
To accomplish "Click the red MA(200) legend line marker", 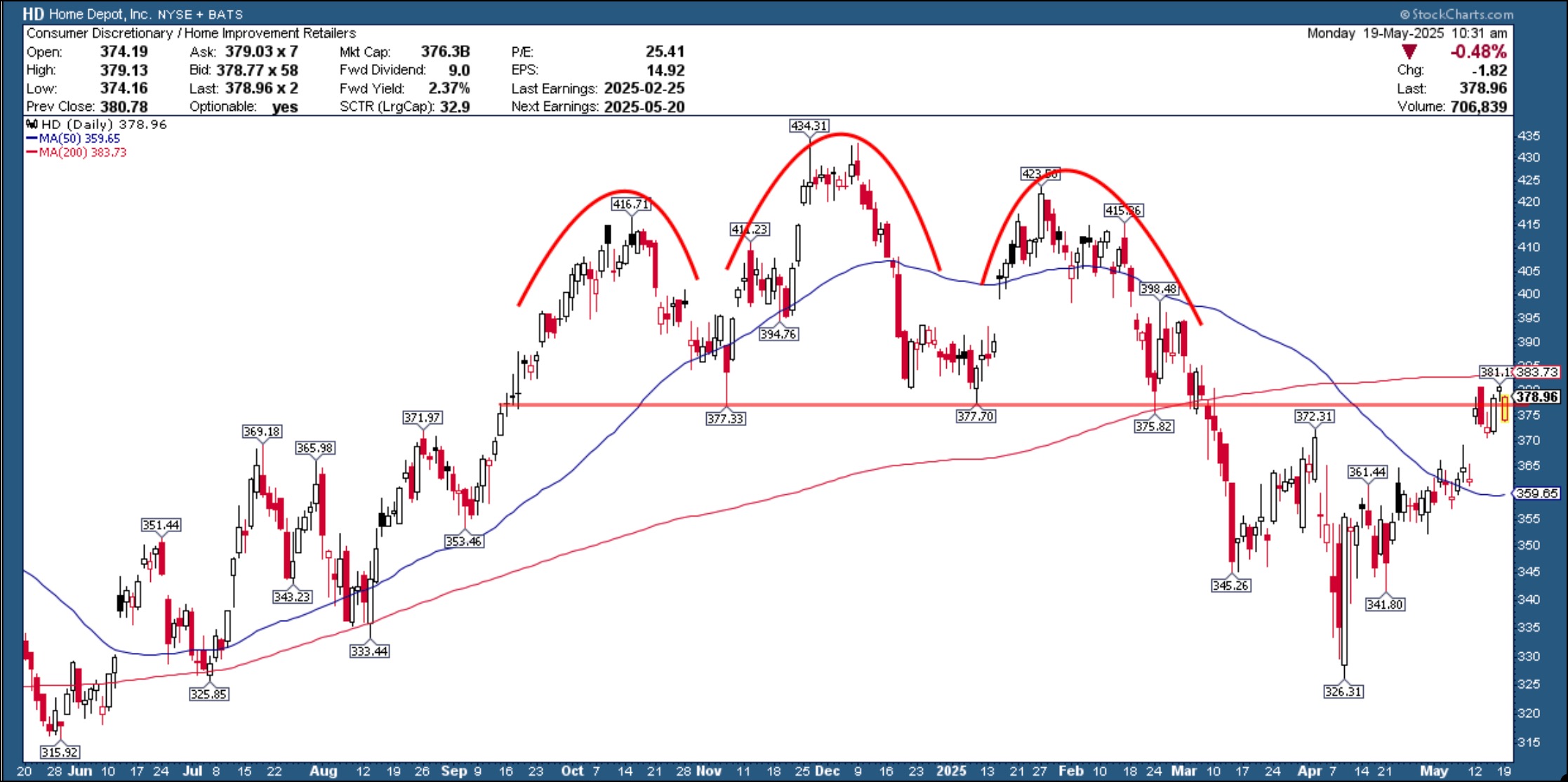I will pos(32,152).
